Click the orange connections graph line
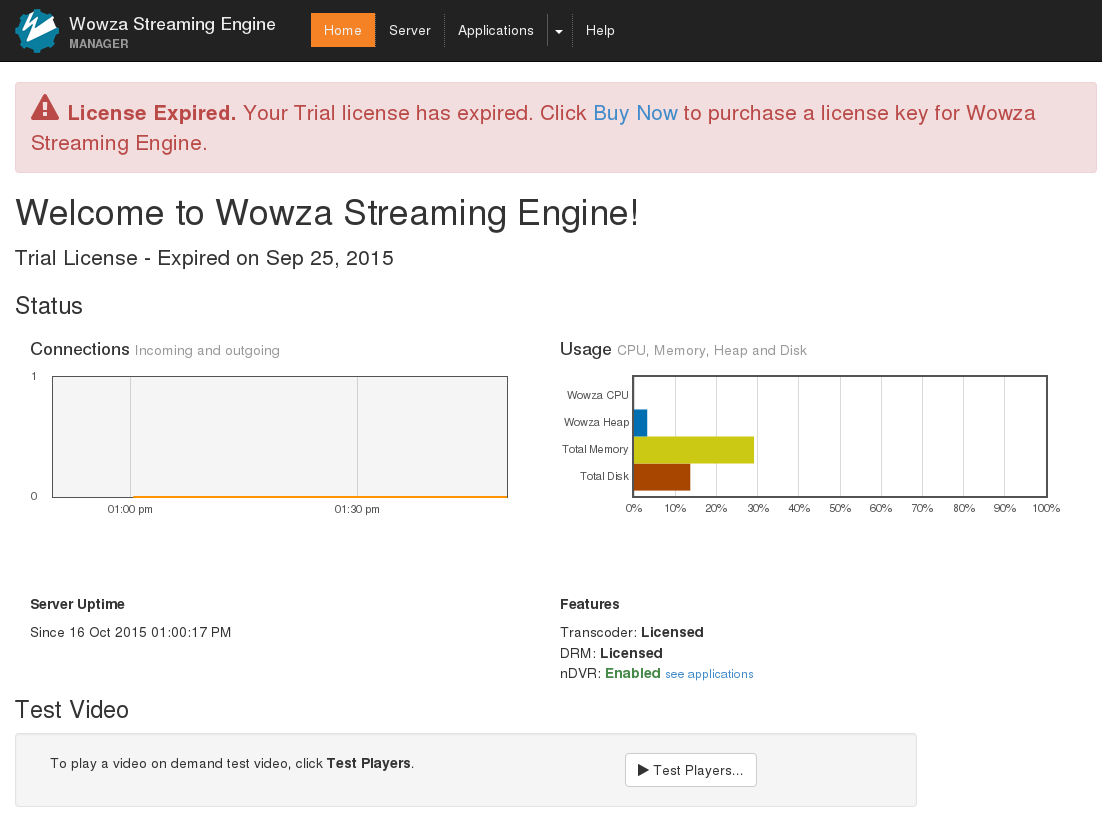Screen dimensions: 1102x823 pos(320,496)
